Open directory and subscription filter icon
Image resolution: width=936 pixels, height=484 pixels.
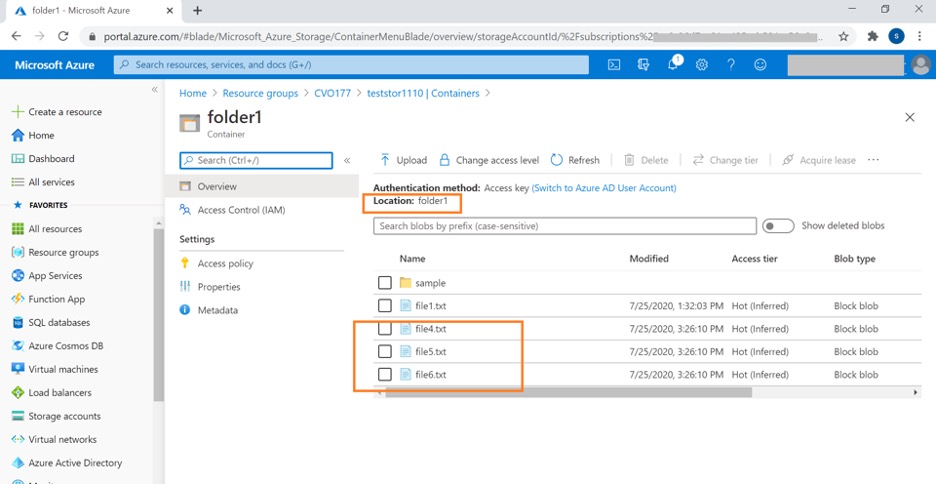coord(643,65)
